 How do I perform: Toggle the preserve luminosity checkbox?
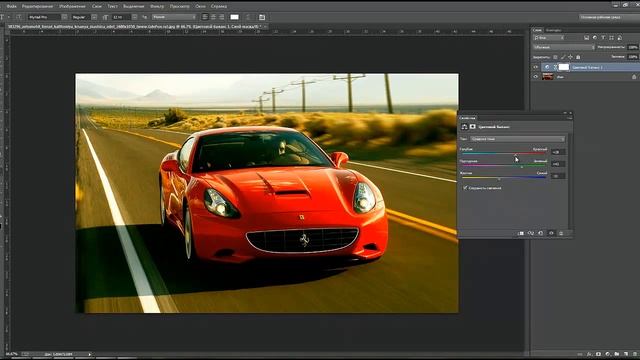click(x=465, y=188)
